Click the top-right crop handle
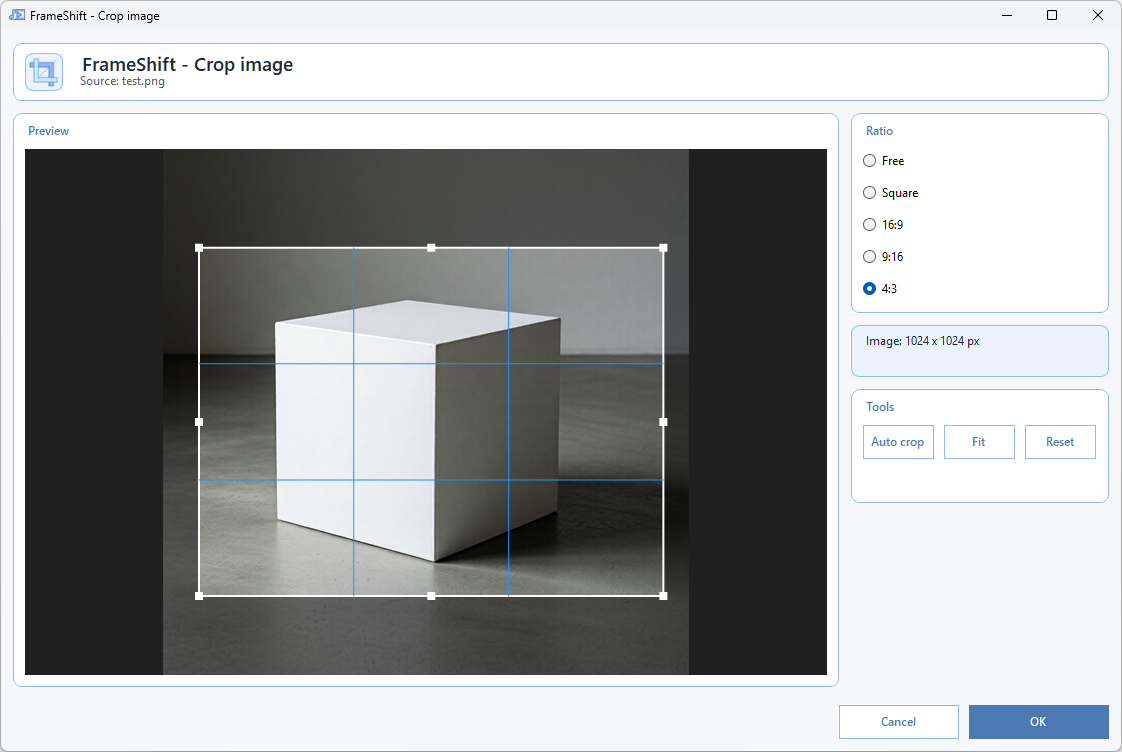Screen dimensions: 1122x752 point(663,248)
